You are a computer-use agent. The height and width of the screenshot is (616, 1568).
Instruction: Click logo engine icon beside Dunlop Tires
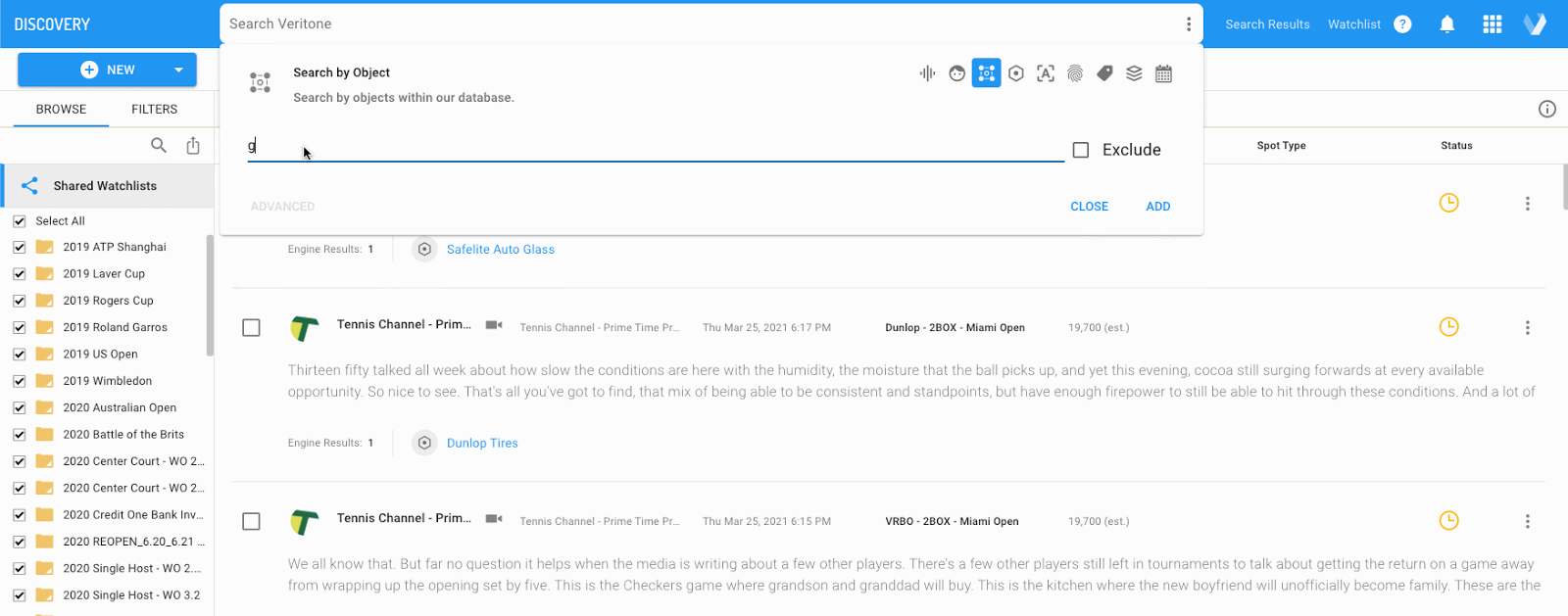click(424, 443)
